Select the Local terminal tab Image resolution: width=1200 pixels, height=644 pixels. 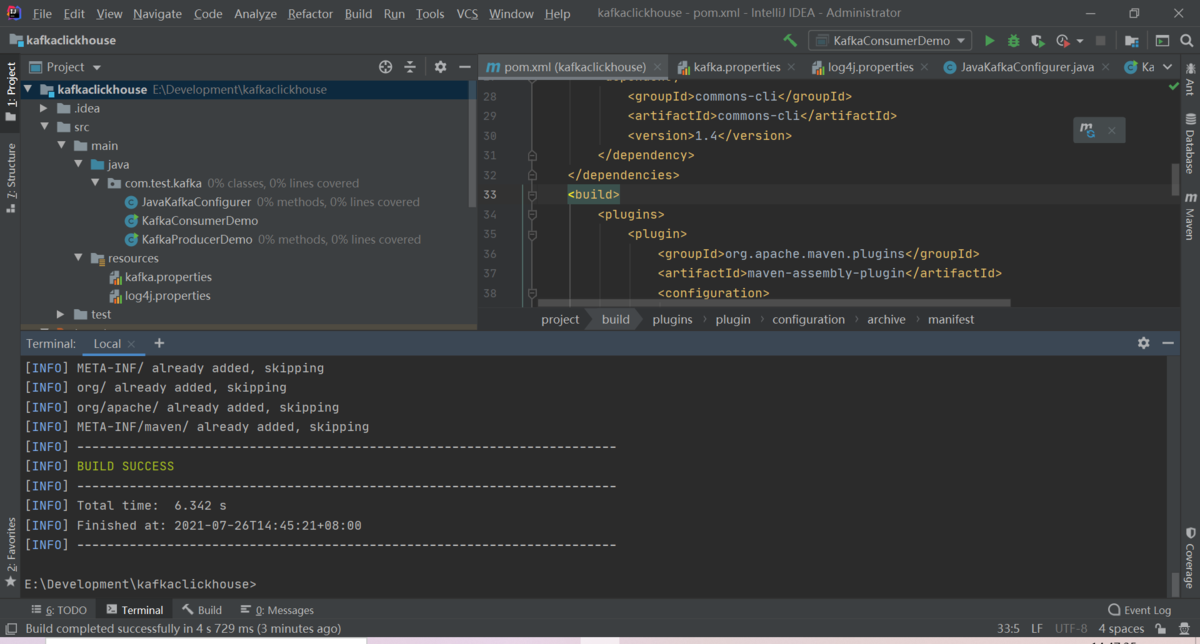(x=107, y=343)
